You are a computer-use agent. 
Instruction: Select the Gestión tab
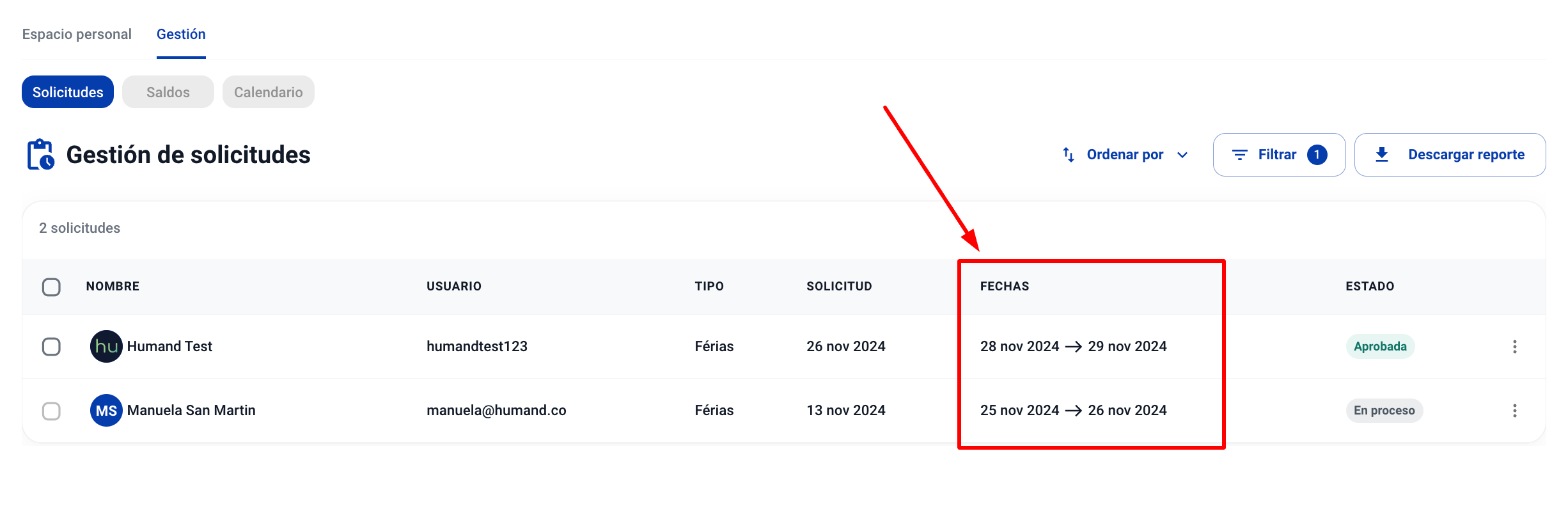pyautogui.click(x=181, y=35)
